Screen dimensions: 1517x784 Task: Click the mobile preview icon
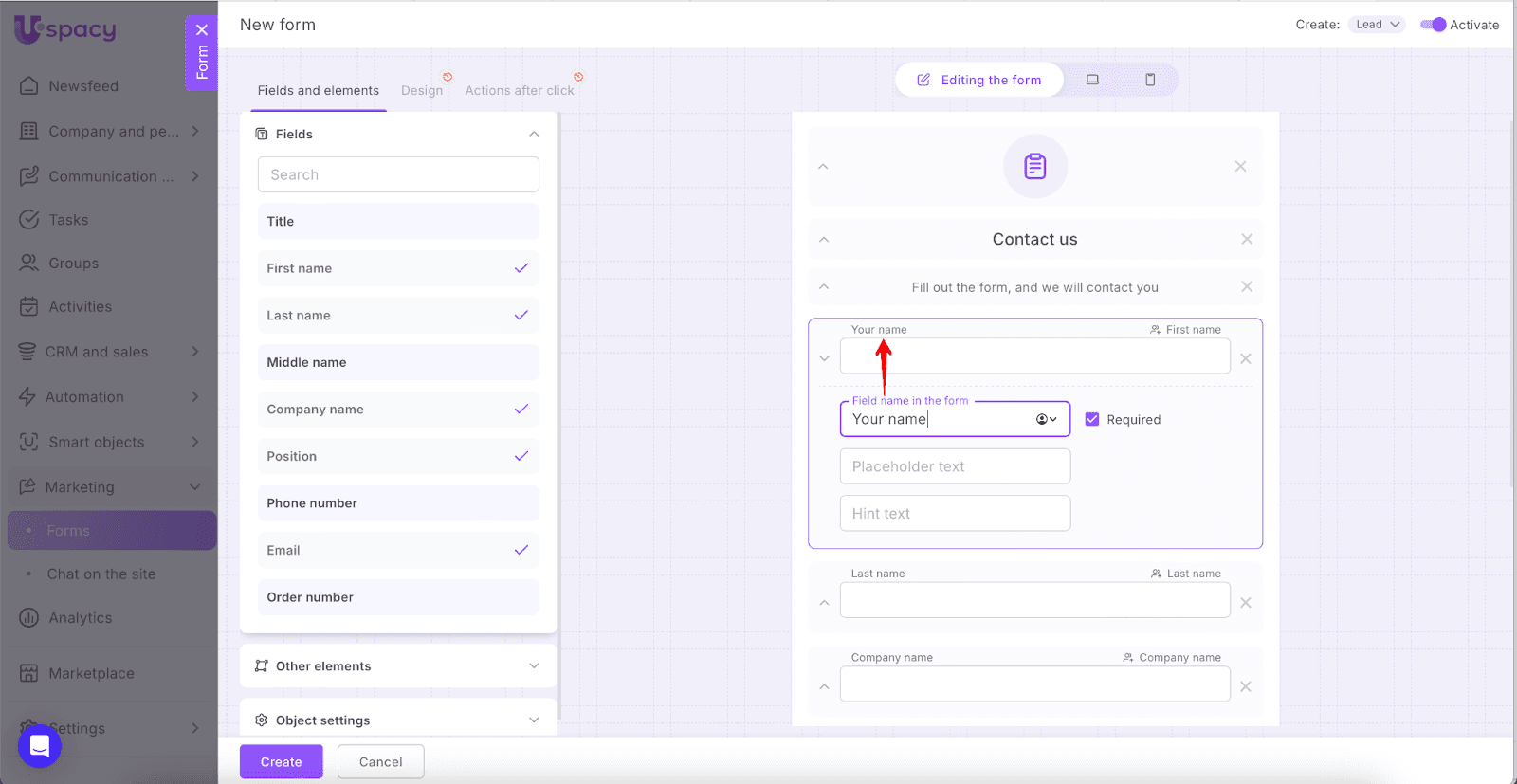tap(1150, 80)
